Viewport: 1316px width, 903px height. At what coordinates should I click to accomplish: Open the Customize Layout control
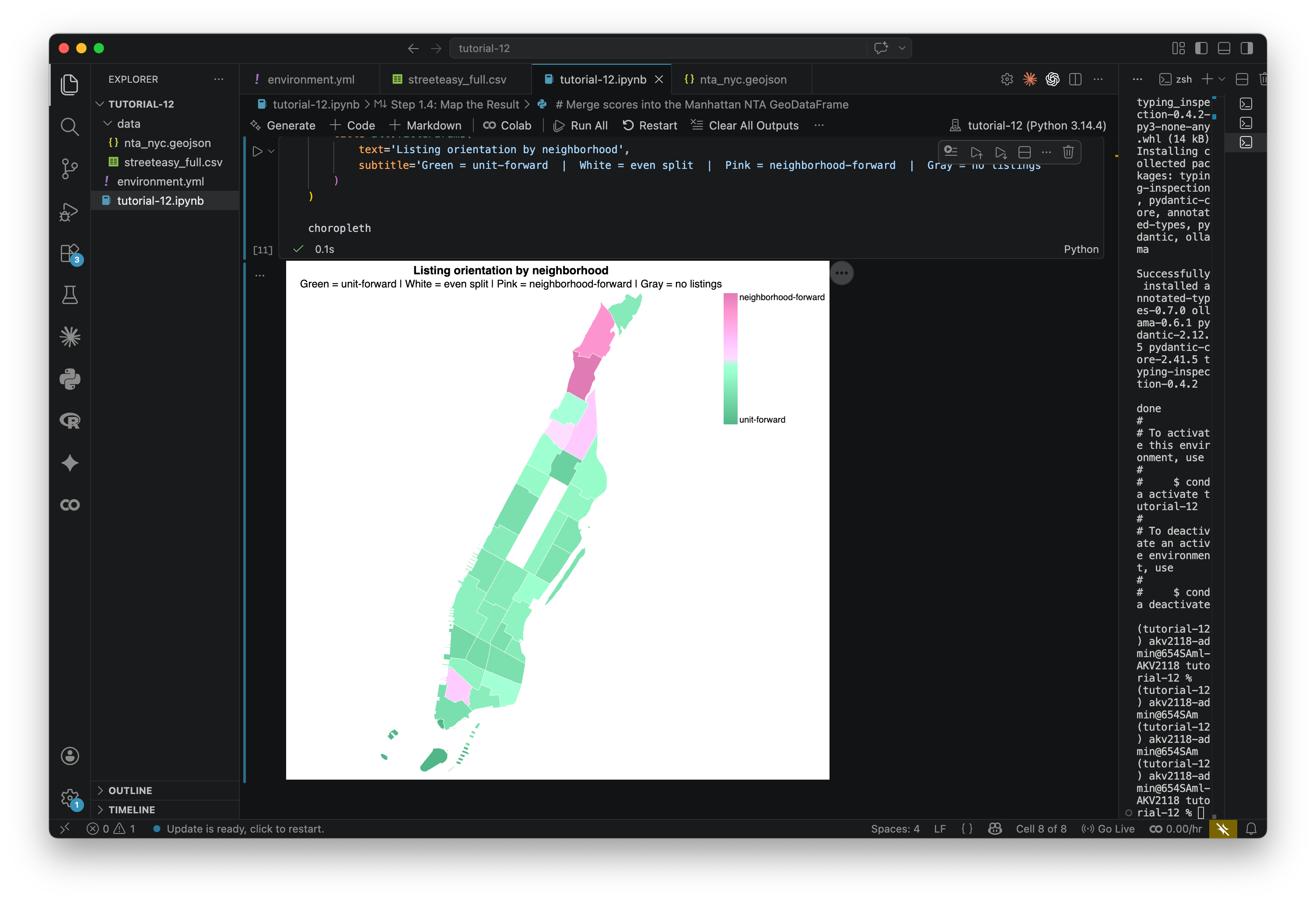pos(1178,48)
